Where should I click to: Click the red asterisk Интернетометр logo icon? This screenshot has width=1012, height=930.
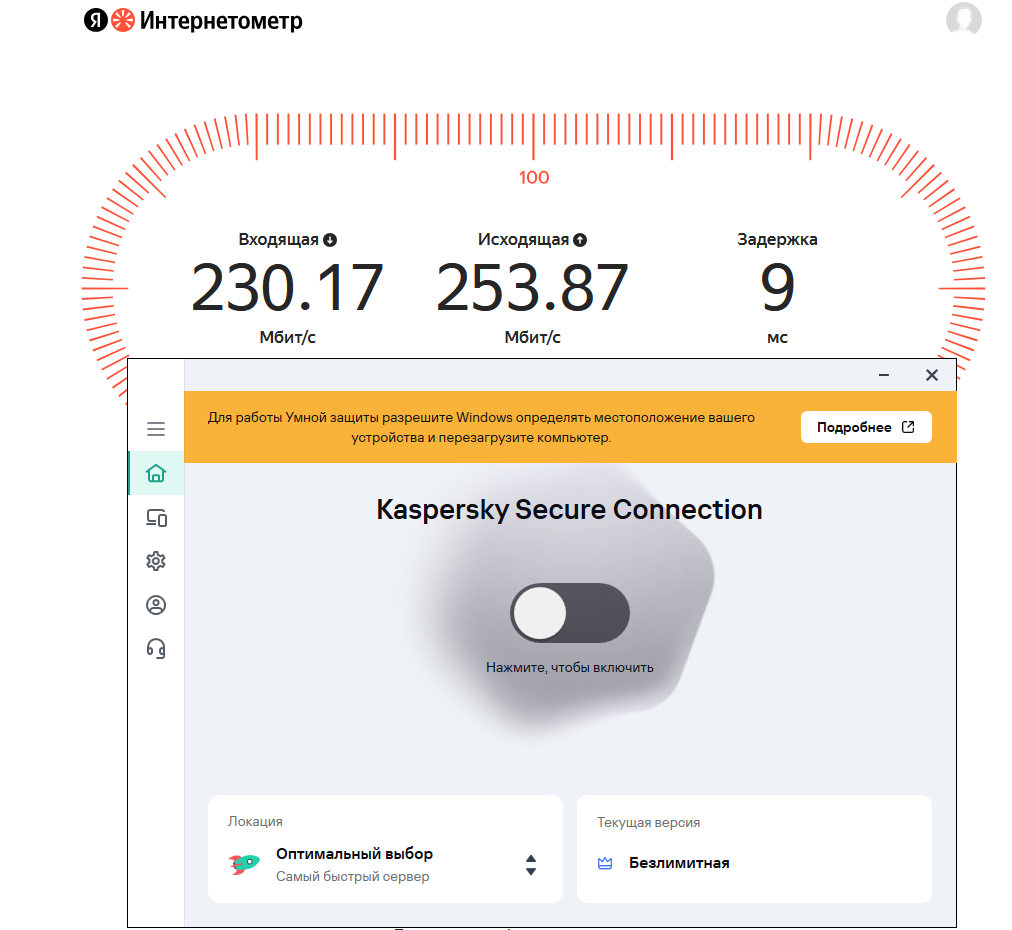tap(123, 21)
